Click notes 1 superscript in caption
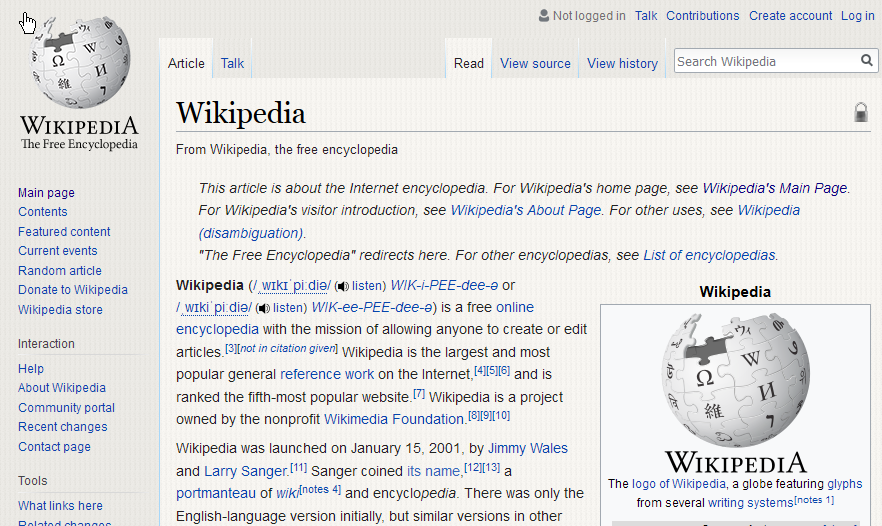Viewport: 882px width, 526px height. (x=814, y=500)
